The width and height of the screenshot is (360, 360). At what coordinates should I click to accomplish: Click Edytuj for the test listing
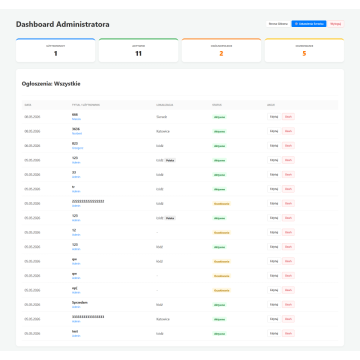click(274, 333)
